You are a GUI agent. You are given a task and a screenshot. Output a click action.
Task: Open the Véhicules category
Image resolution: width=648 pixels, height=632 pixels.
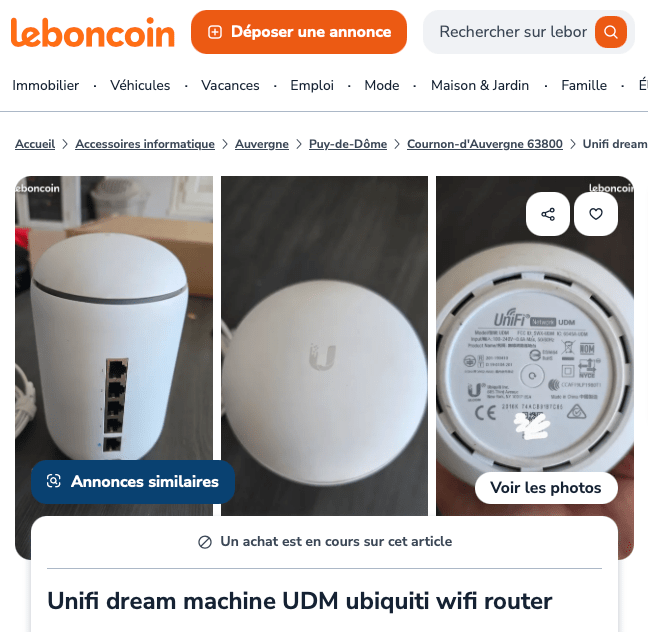[x=140, y=85]
